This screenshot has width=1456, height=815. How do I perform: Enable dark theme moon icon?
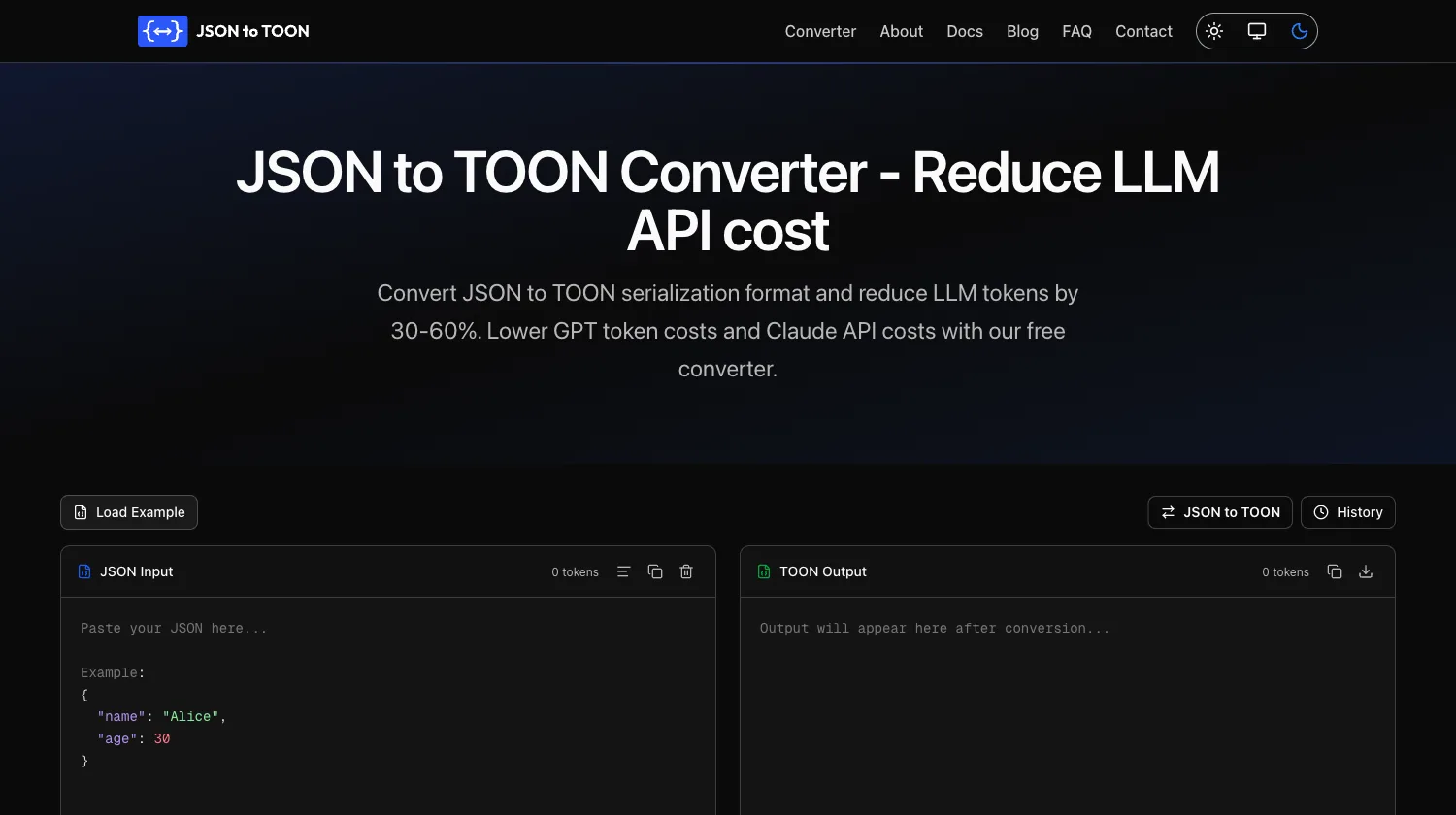click(x=1300, y=31)
